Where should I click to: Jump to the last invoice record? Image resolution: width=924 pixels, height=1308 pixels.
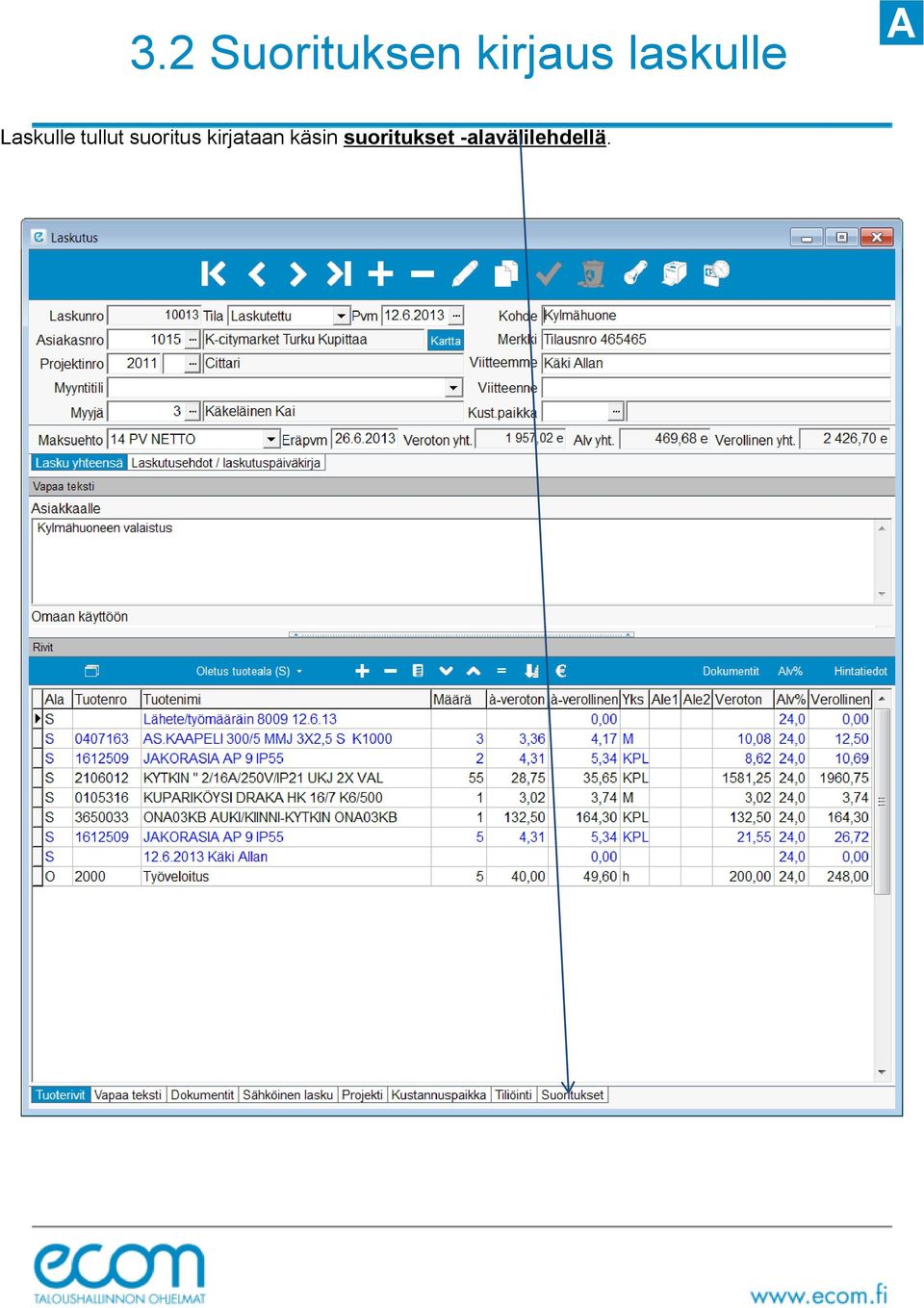click(339, 274)
